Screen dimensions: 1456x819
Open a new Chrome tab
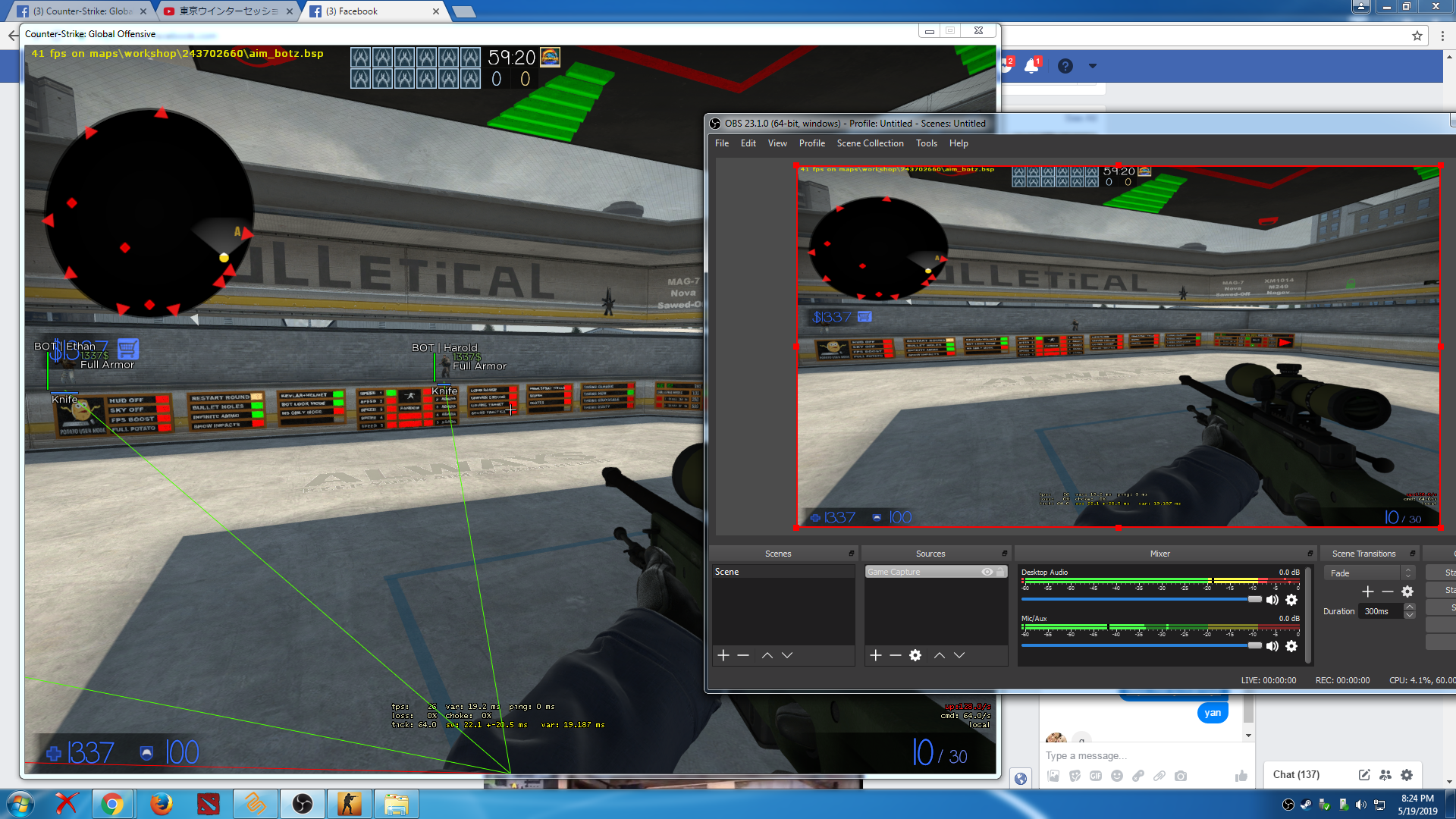click(463, 11)
